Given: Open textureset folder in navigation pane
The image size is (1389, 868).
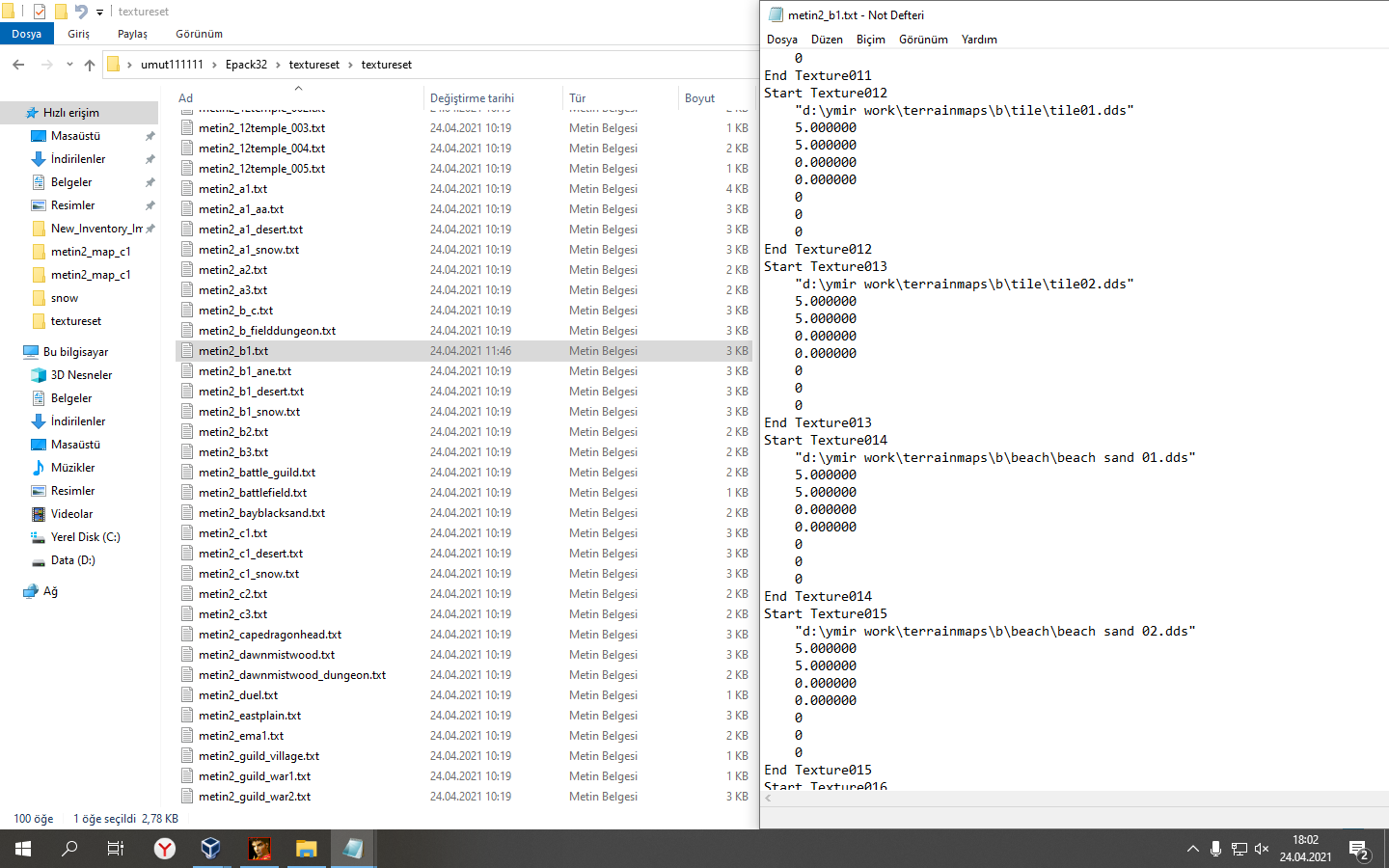Looking at the screenshot, I should [x=76, y=321].
